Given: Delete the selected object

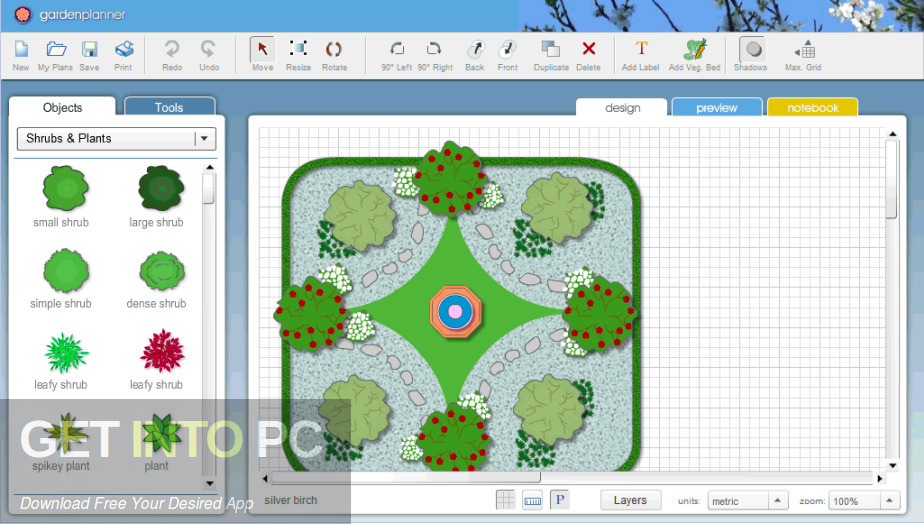Looking at the screenshot, I should tap(588, 49).
